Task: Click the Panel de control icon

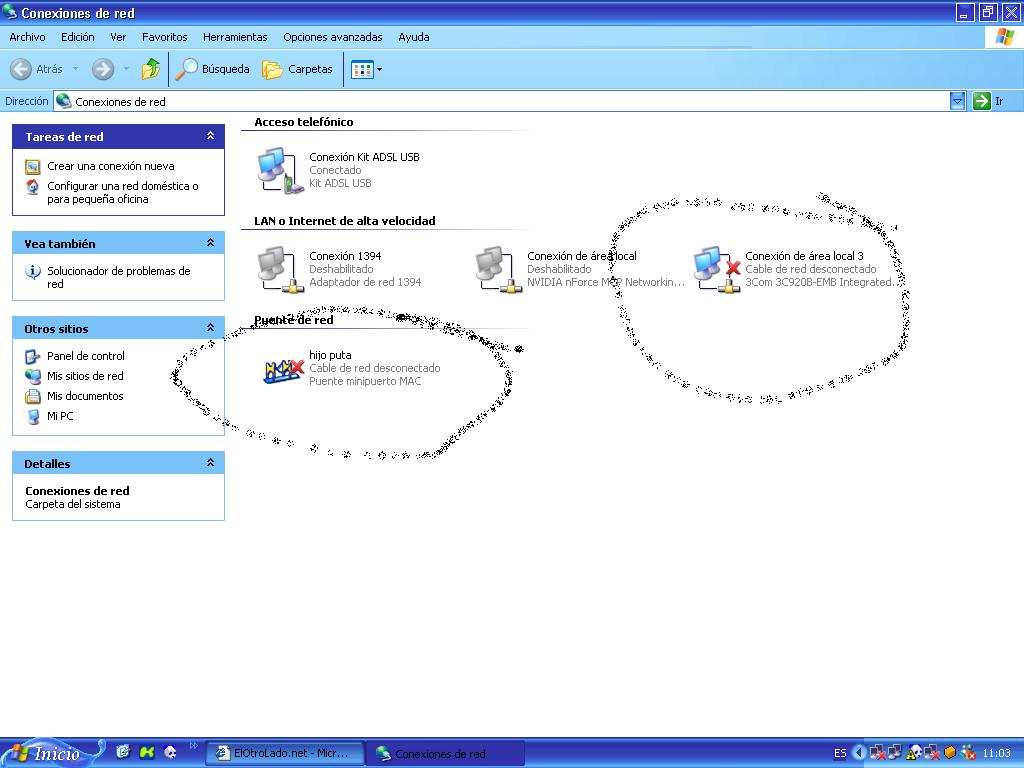Action: pos(33,357)
